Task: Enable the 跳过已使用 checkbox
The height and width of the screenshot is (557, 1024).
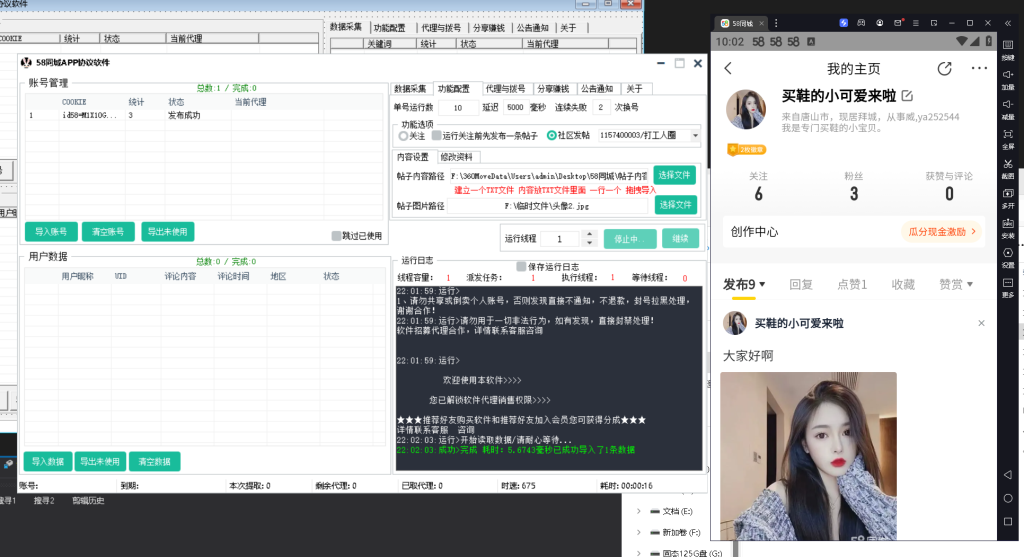Action: click(337, 236)
